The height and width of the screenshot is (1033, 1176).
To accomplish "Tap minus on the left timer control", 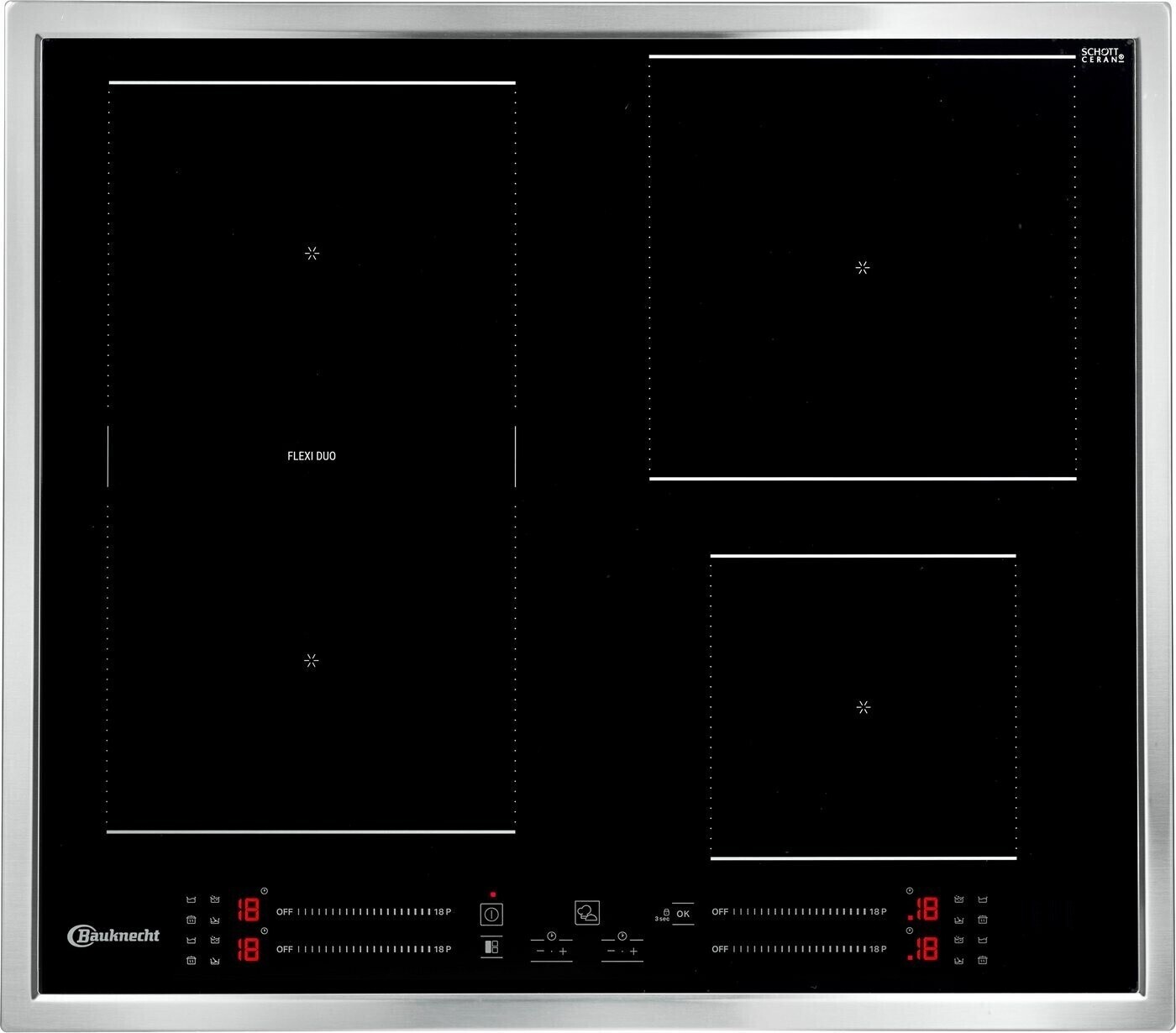I will click(540, 952).
